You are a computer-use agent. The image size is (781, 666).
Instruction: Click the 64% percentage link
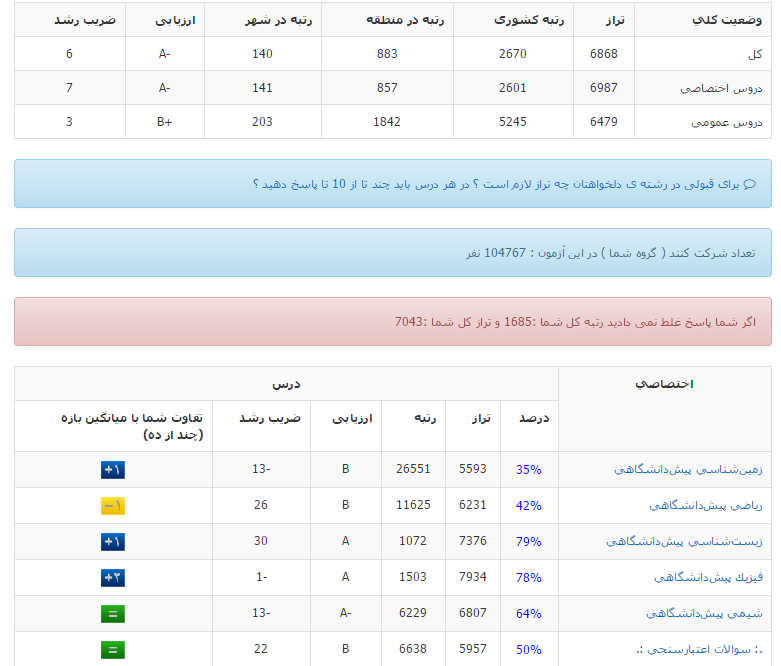point(528,614)
